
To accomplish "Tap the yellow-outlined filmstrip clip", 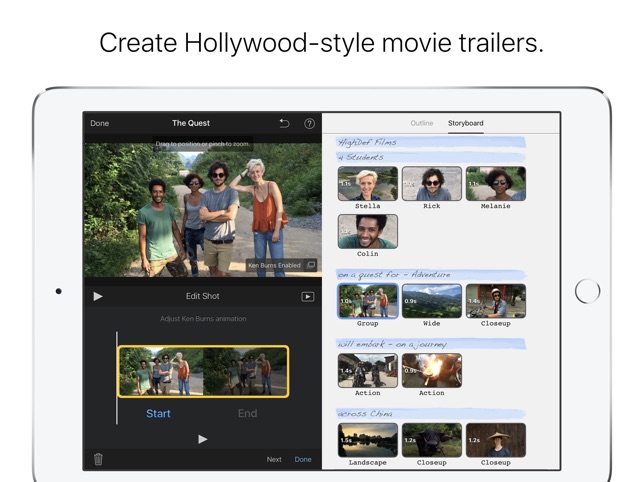I will pos(203,372).
